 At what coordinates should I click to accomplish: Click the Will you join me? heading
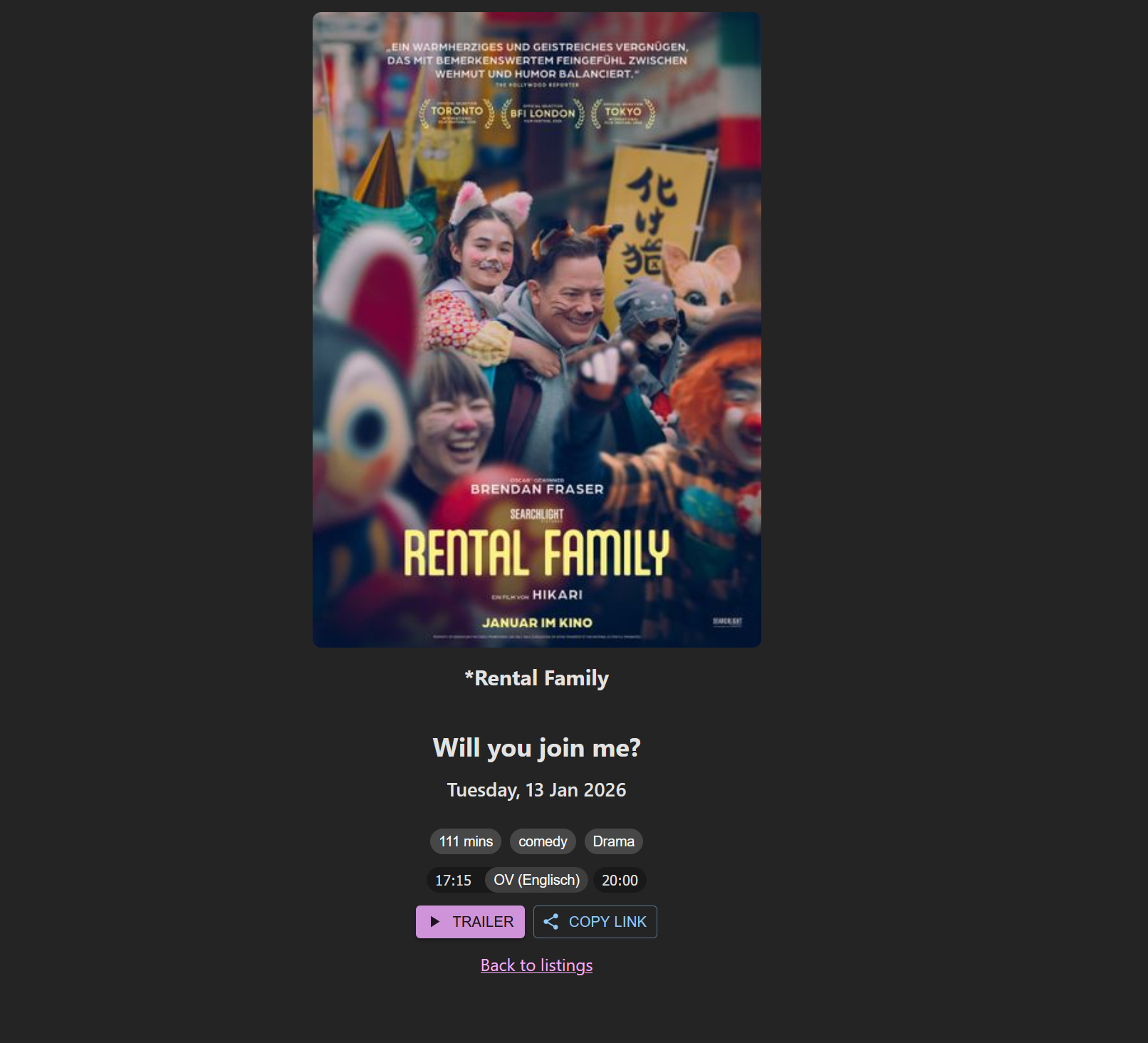click(x=536, y=748)
